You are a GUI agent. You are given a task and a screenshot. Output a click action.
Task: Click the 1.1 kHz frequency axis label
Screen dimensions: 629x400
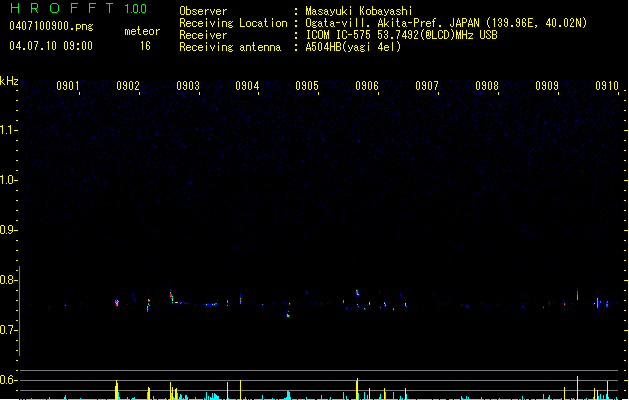(7, 130)
